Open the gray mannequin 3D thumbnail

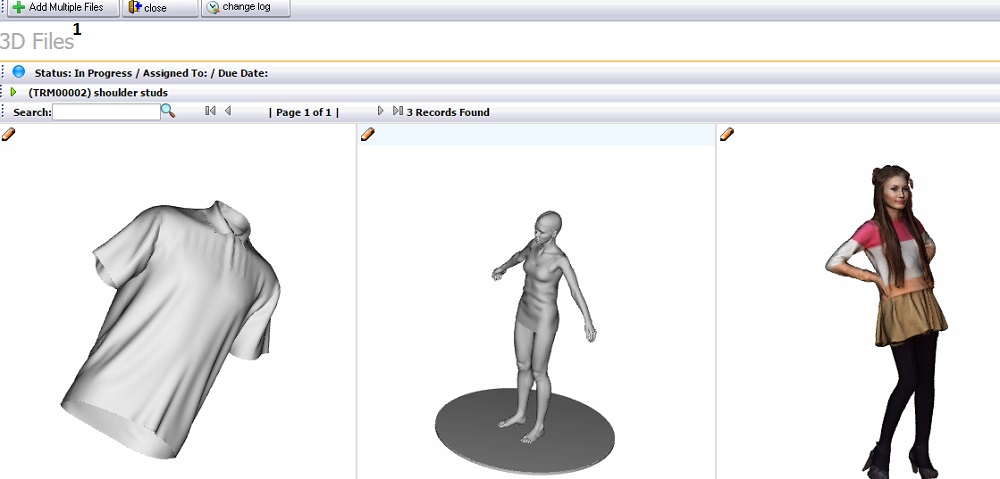pos(525,341)
